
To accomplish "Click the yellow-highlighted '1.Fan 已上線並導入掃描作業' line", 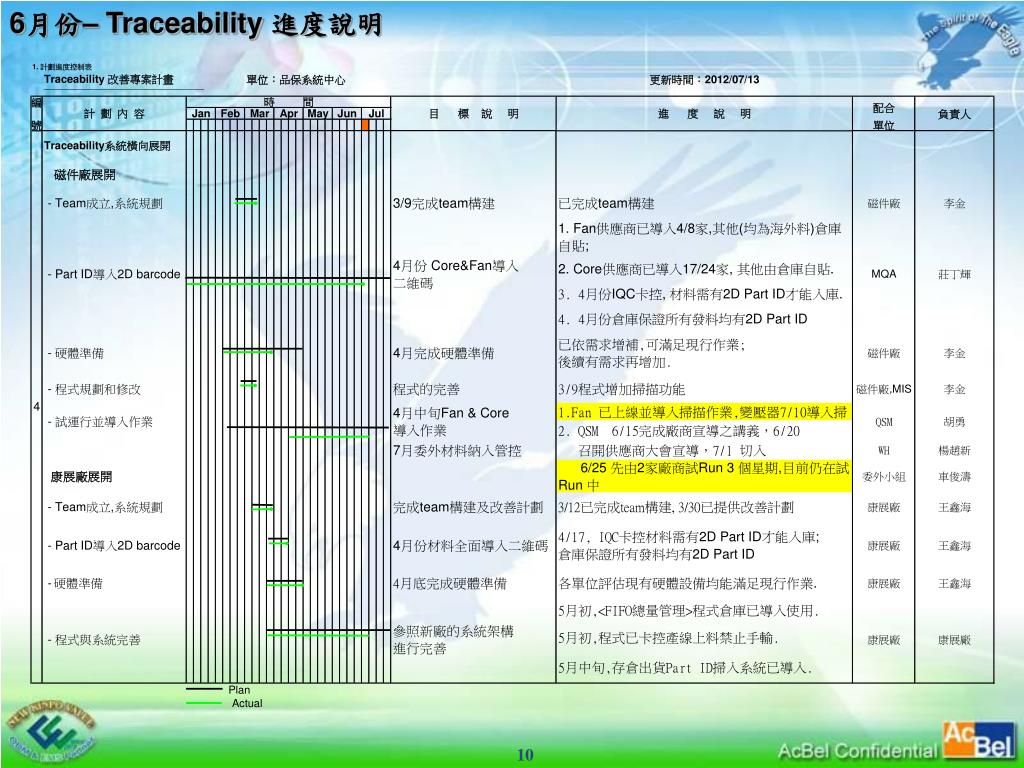I will pyautogui.click(x=703, y=412).
